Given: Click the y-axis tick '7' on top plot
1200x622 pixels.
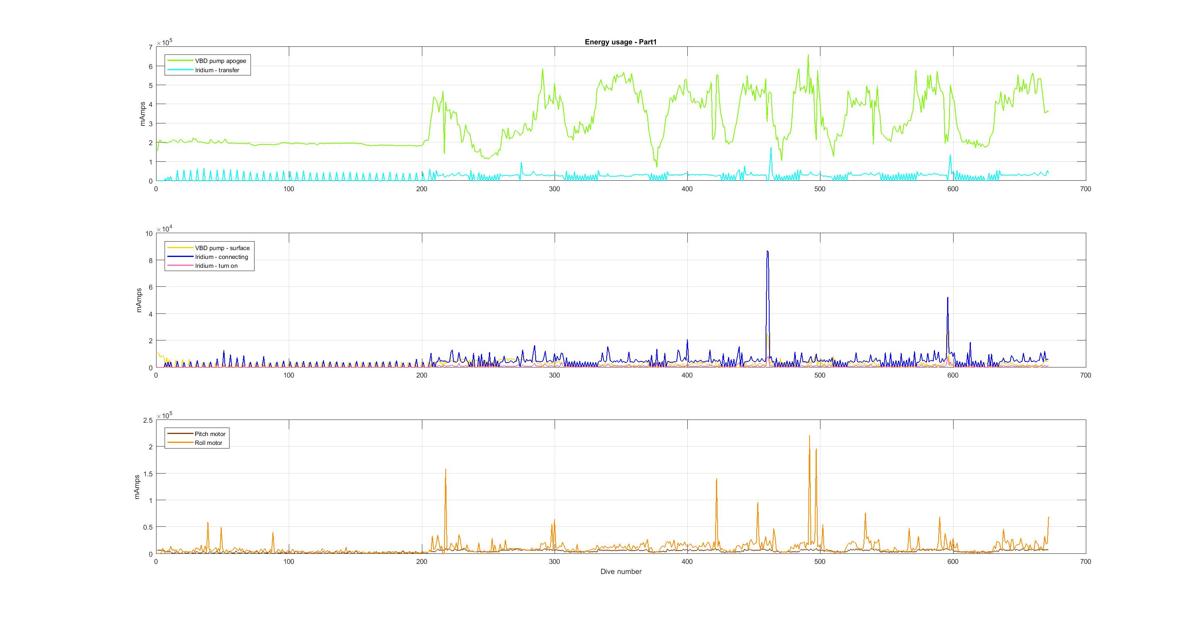Looking at the screenshot, I should 150,47.
